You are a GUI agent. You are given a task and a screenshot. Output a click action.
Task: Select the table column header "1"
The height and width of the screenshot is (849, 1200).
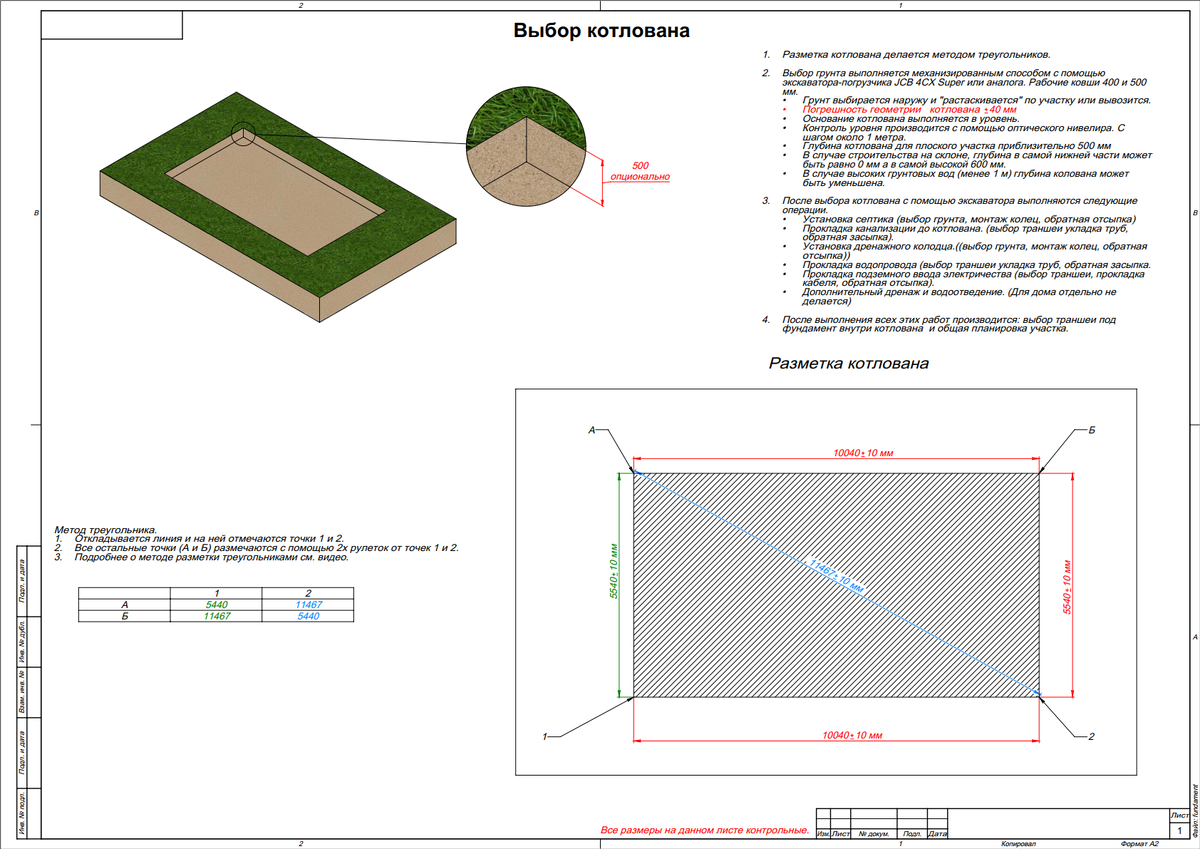[217, 594]
